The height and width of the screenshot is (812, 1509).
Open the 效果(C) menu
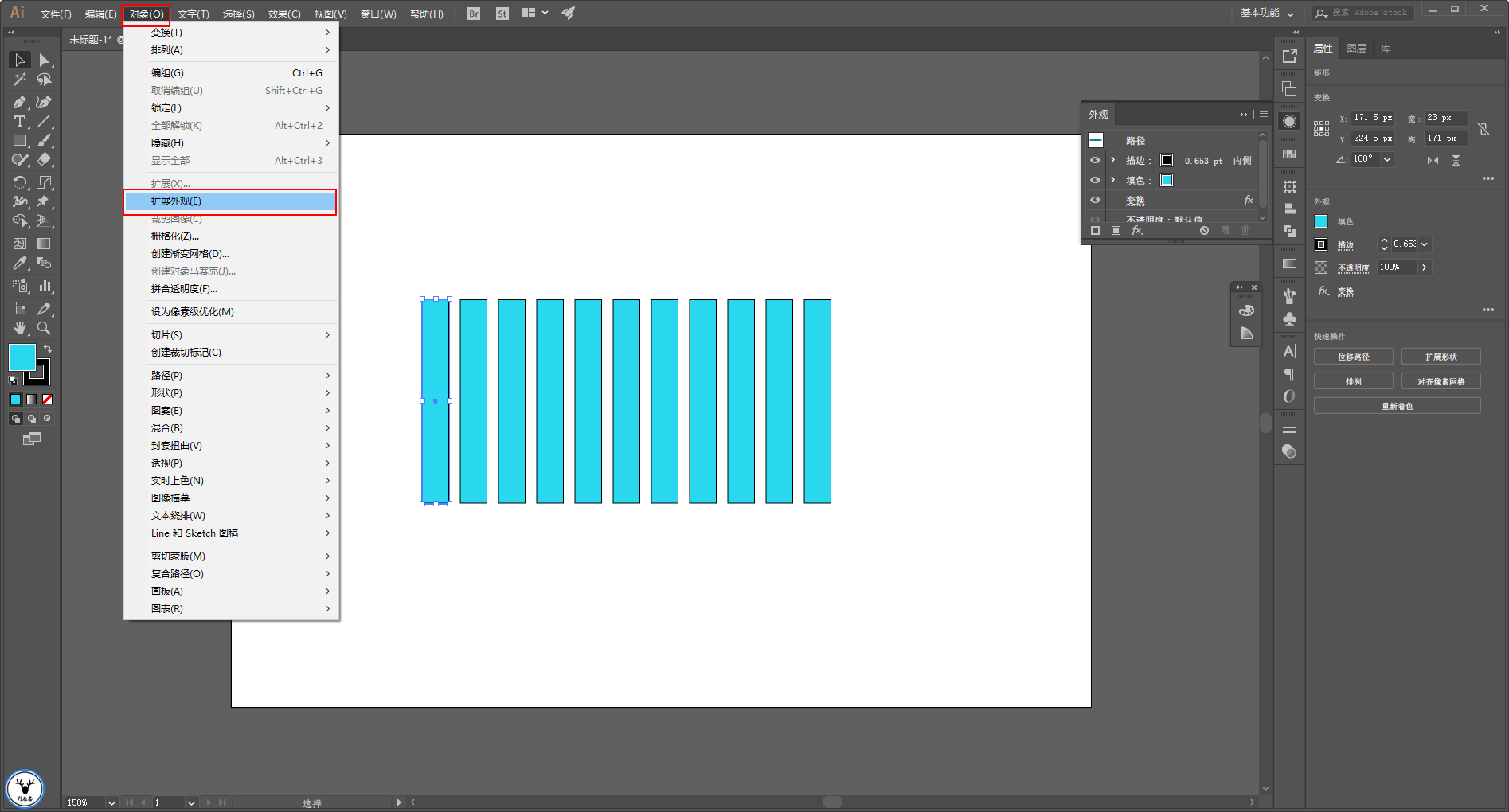tap(284, 14)
